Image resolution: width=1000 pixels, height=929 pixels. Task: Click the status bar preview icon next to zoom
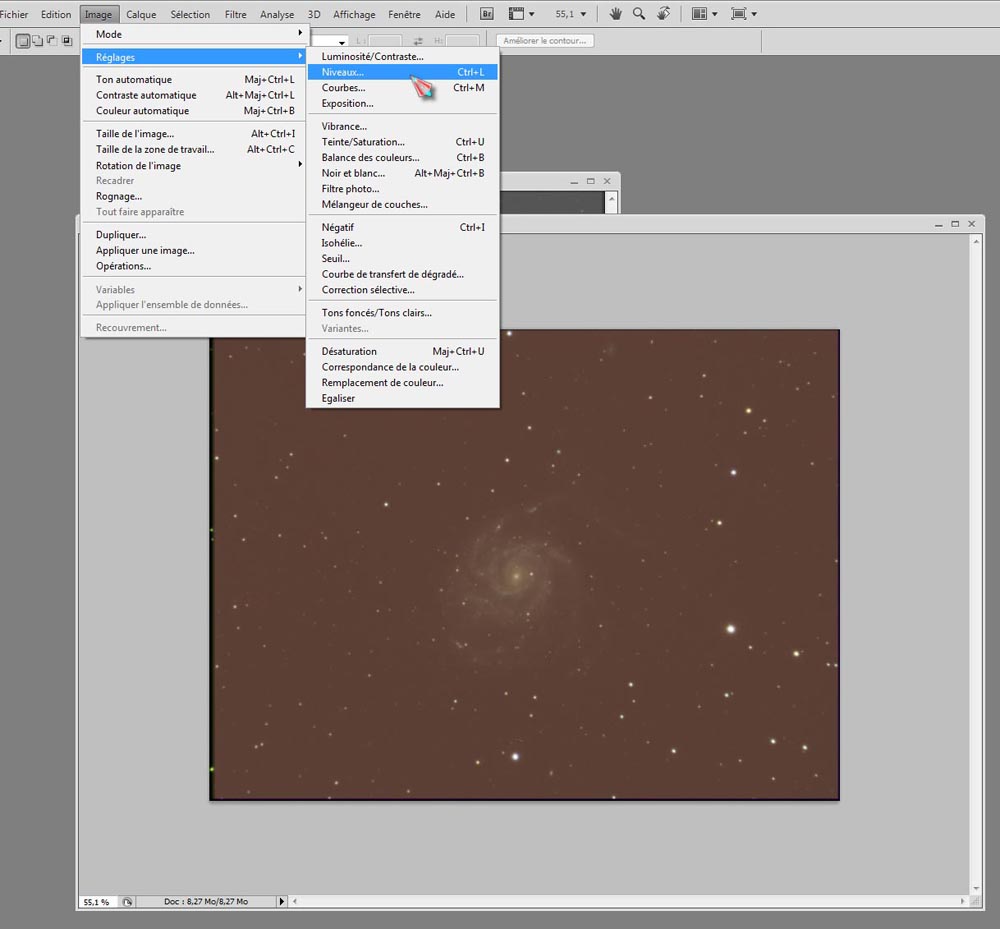click(128, 901)
